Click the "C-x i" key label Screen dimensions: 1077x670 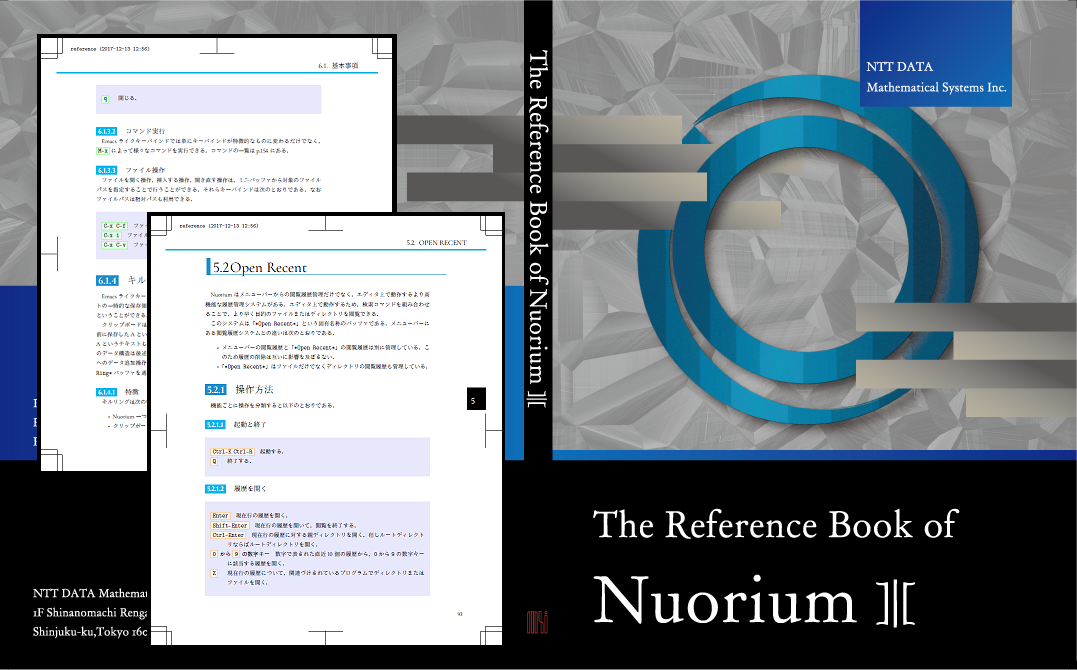111,236
